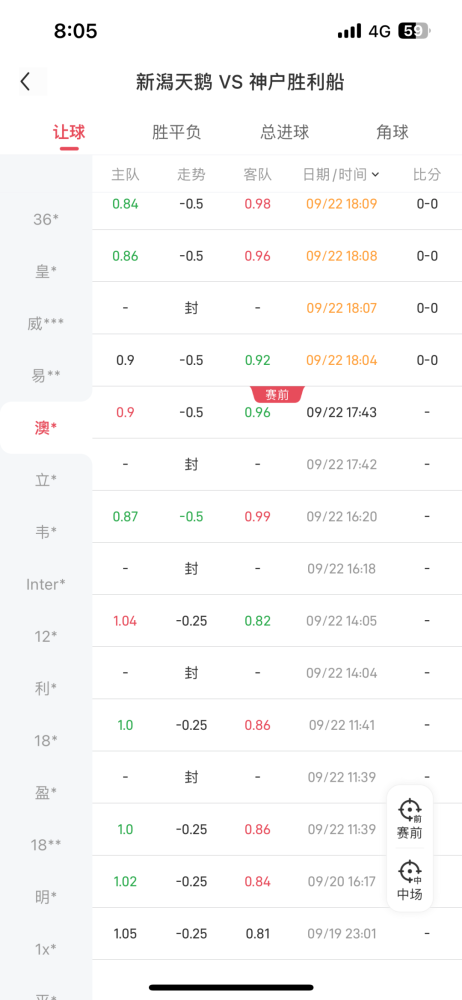Choose bookmaker 皇* in sidebar
Image resolution: width=462 pixels, height=1000 pixels.
pos(46,271)
